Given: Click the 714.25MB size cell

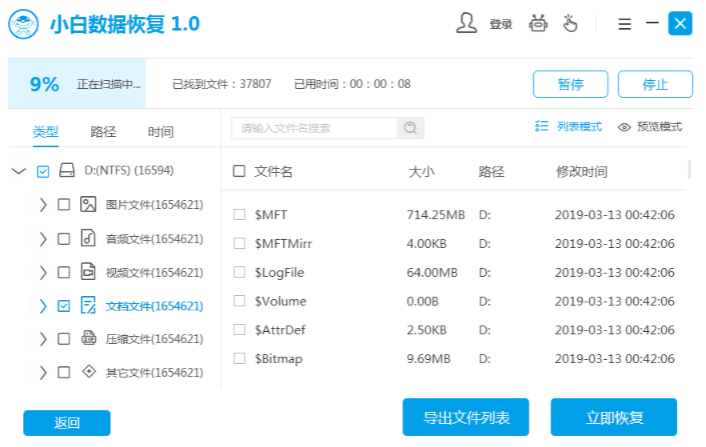Looking at the screenshot, I should click(x=435, y=215).
